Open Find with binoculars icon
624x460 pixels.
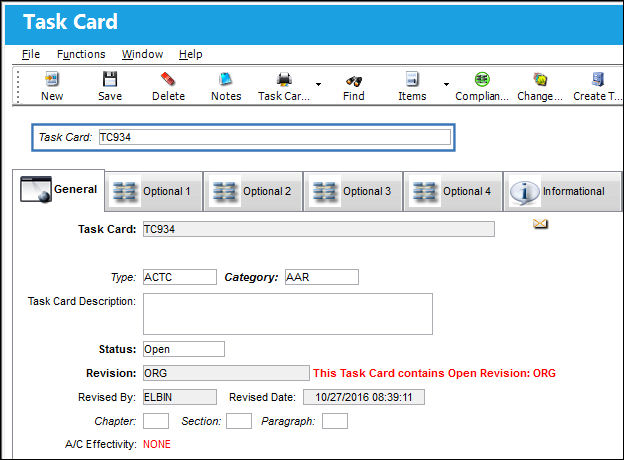coord(353,81)
